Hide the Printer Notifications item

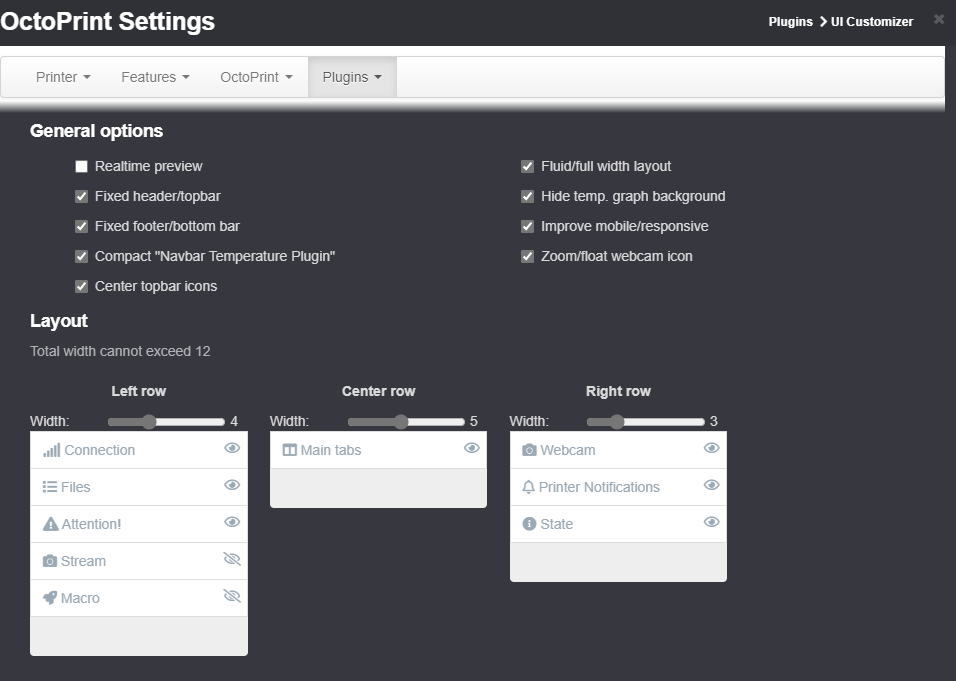712,485
